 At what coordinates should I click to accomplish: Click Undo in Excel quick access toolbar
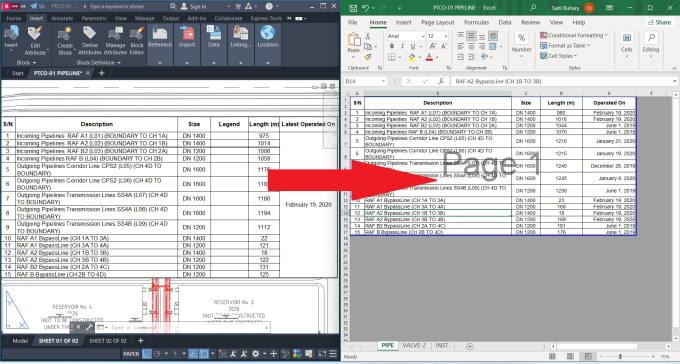(x=365, y=8)
